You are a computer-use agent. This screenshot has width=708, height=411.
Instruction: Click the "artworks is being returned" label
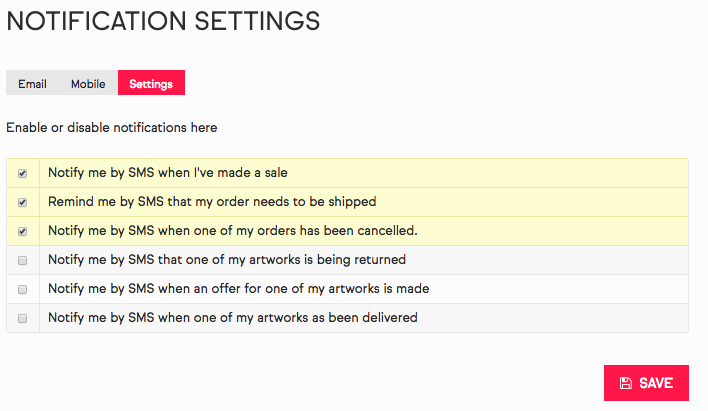point(226,260)
